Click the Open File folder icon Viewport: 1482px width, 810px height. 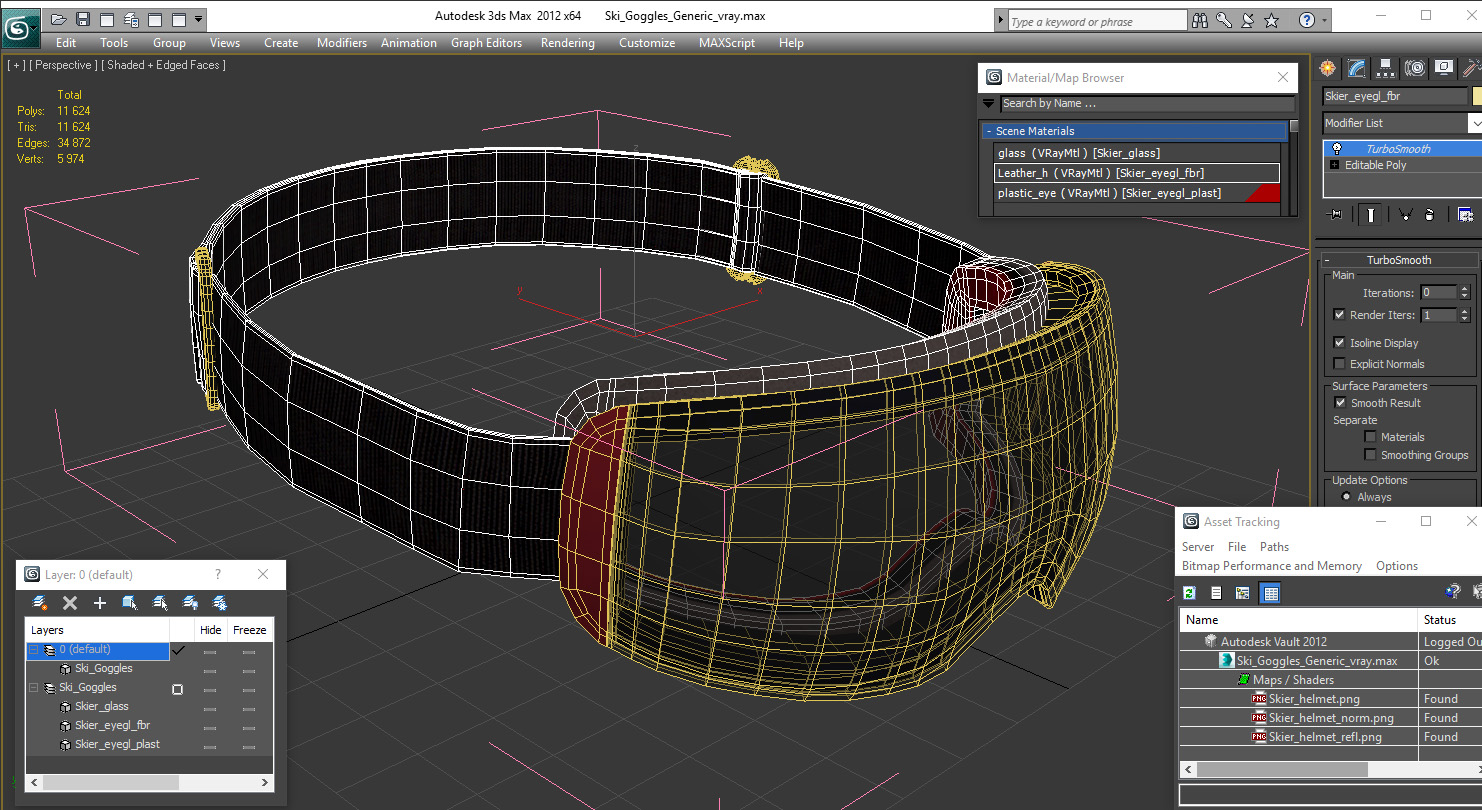(59, 19)
